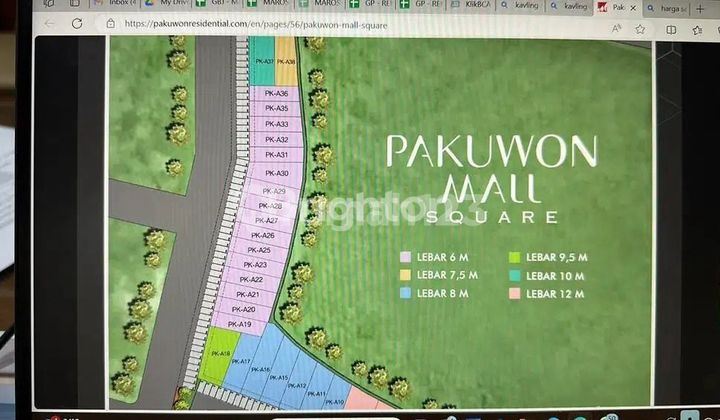Click the pakuwonresidential.com address bar
720x420 pixels.
(x=300, y=25)
